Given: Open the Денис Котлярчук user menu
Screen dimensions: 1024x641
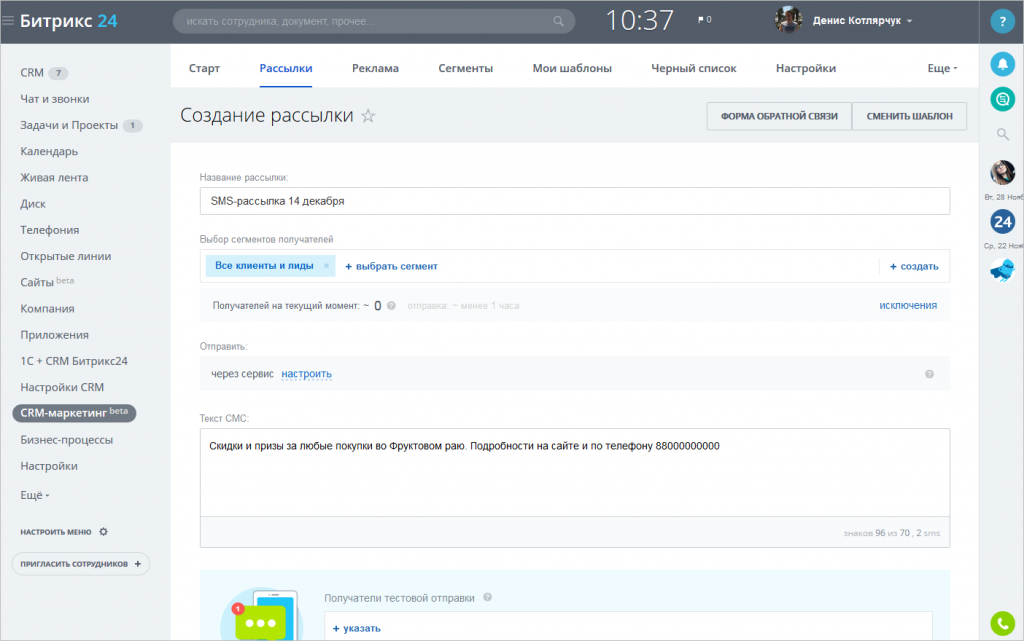Looking at the screenshot, I should tap(862, 21).
